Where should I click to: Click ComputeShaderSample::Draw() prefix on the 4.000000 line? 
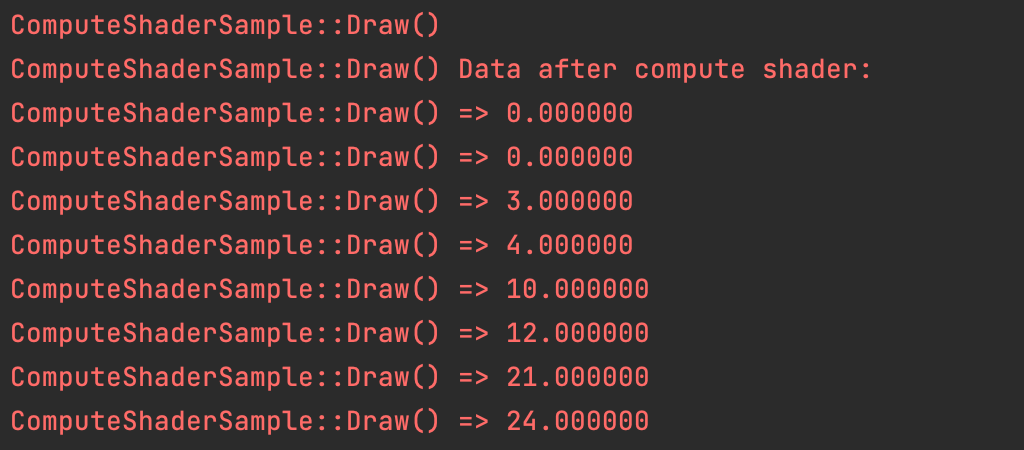click(x=225, y=246)
